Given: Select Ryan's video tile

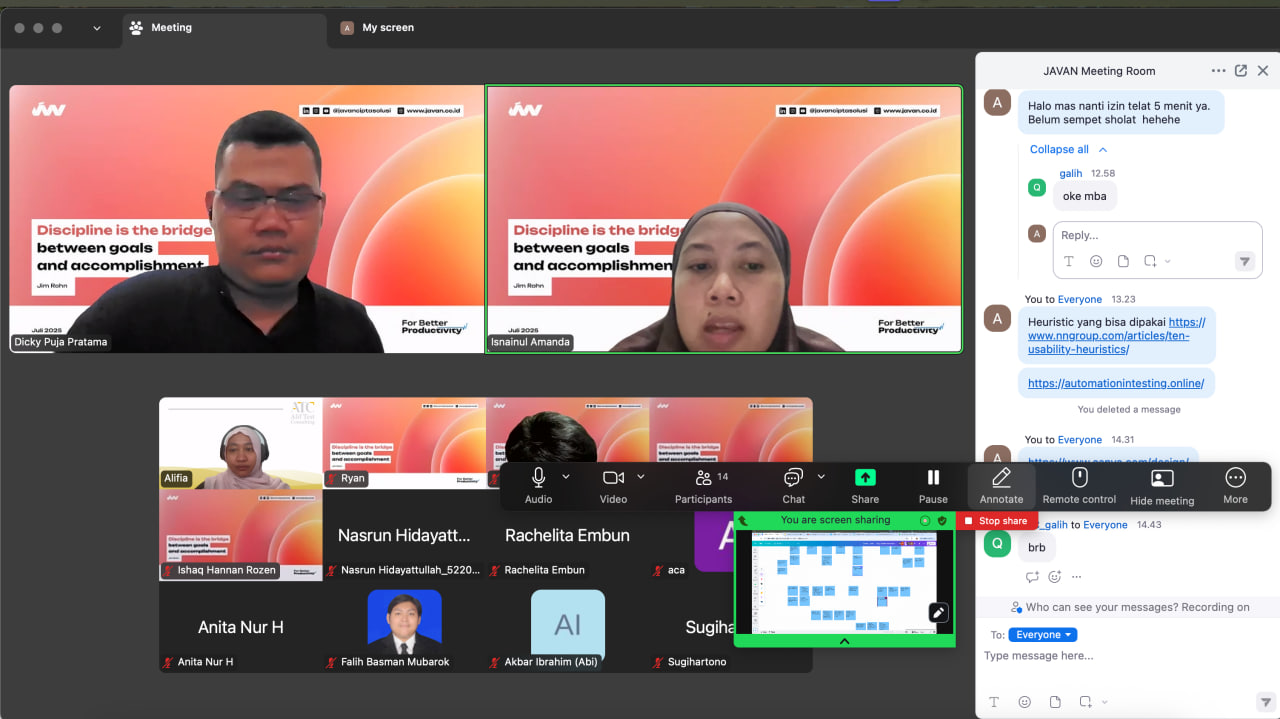Looking at the screenshot, I should (x=405, y=443).
